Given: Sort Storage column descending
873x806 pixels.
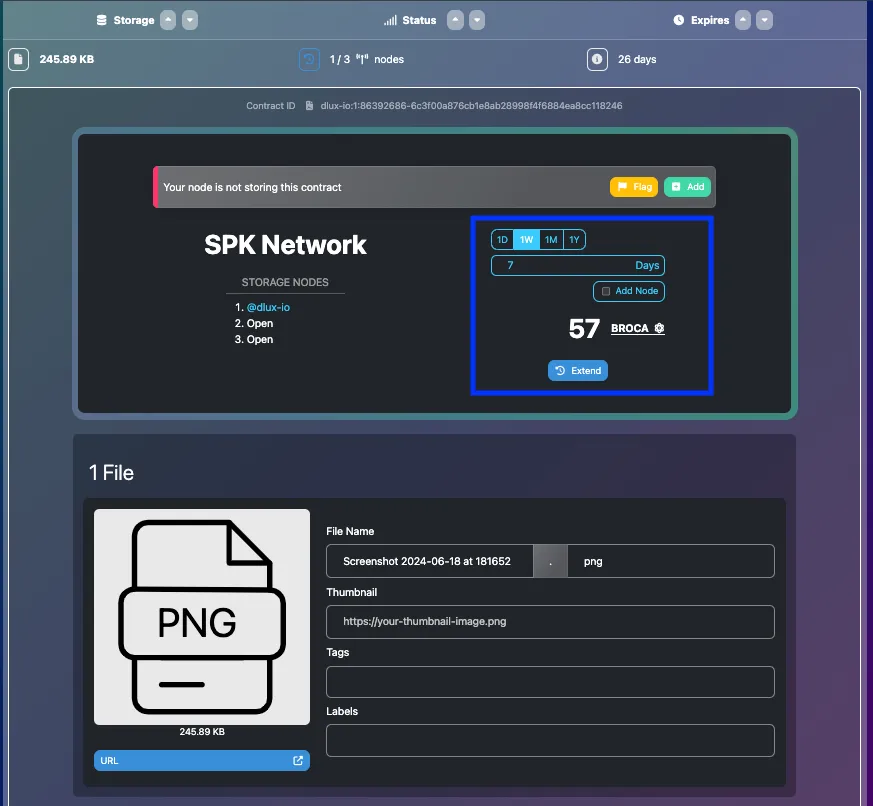Looking at the screenshot, I should pos(190,20).
